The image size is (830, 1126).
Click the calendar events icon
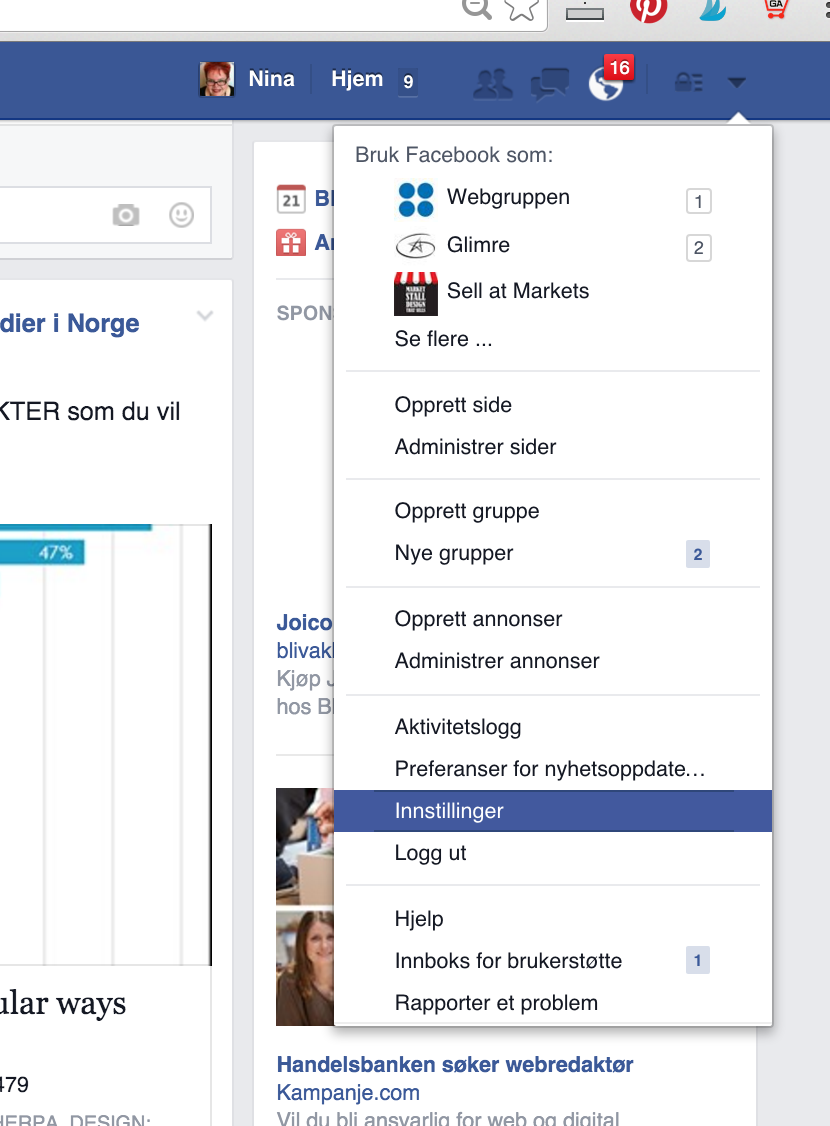tap(291, 200)
